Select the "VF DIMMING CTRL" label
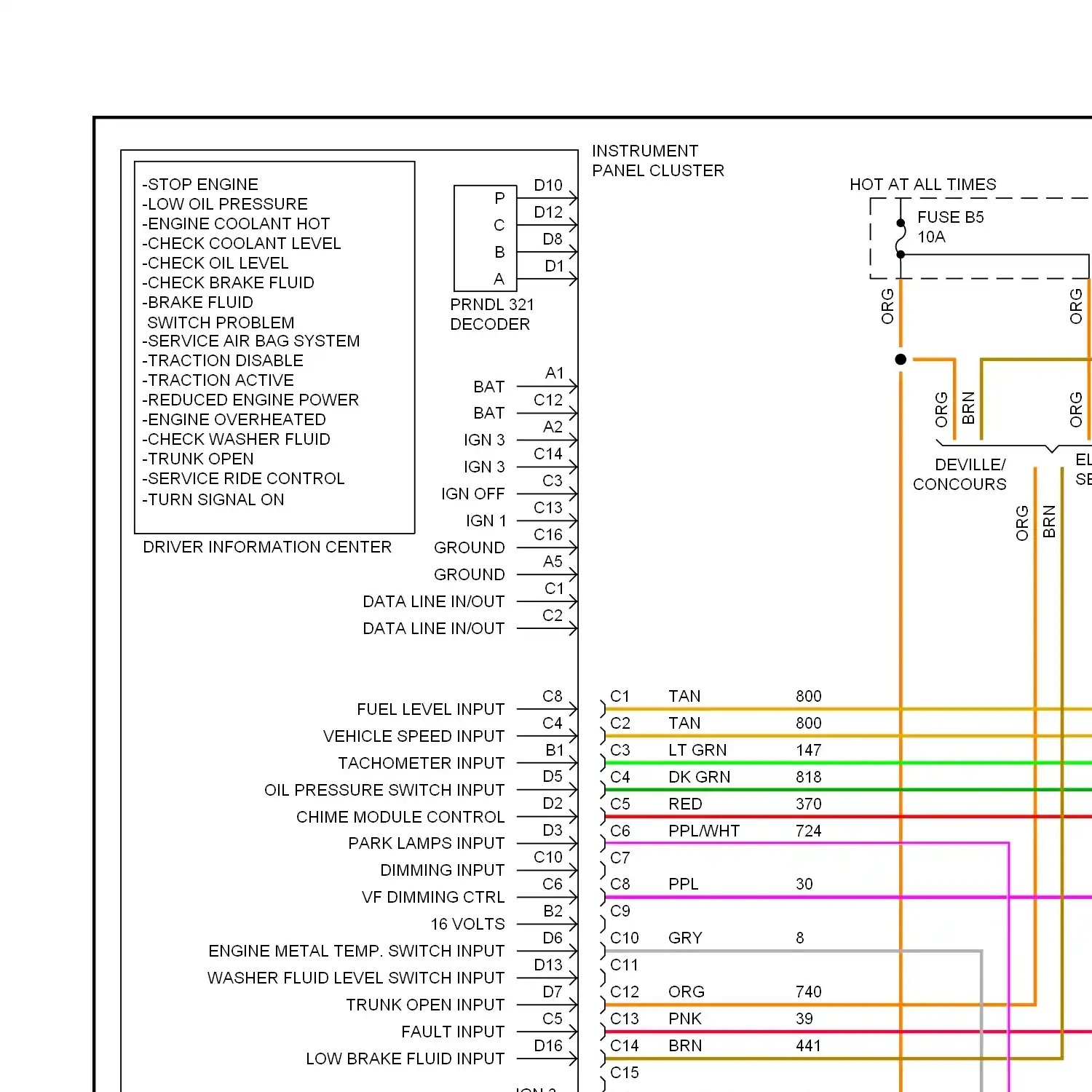This screenshot has height=1092, width=1092. [433, 898]
